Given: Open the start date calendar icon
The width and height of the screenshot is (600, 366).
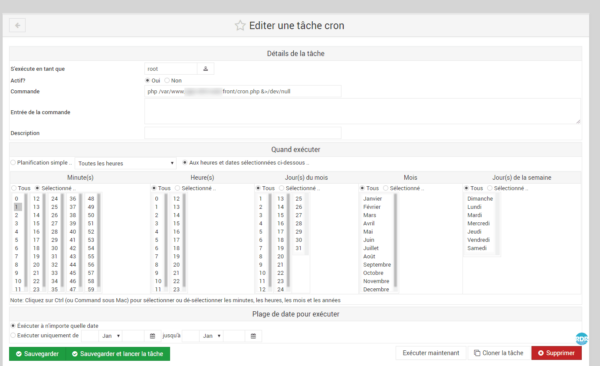Looking at the screenshot, I should [x=152, y=336].
